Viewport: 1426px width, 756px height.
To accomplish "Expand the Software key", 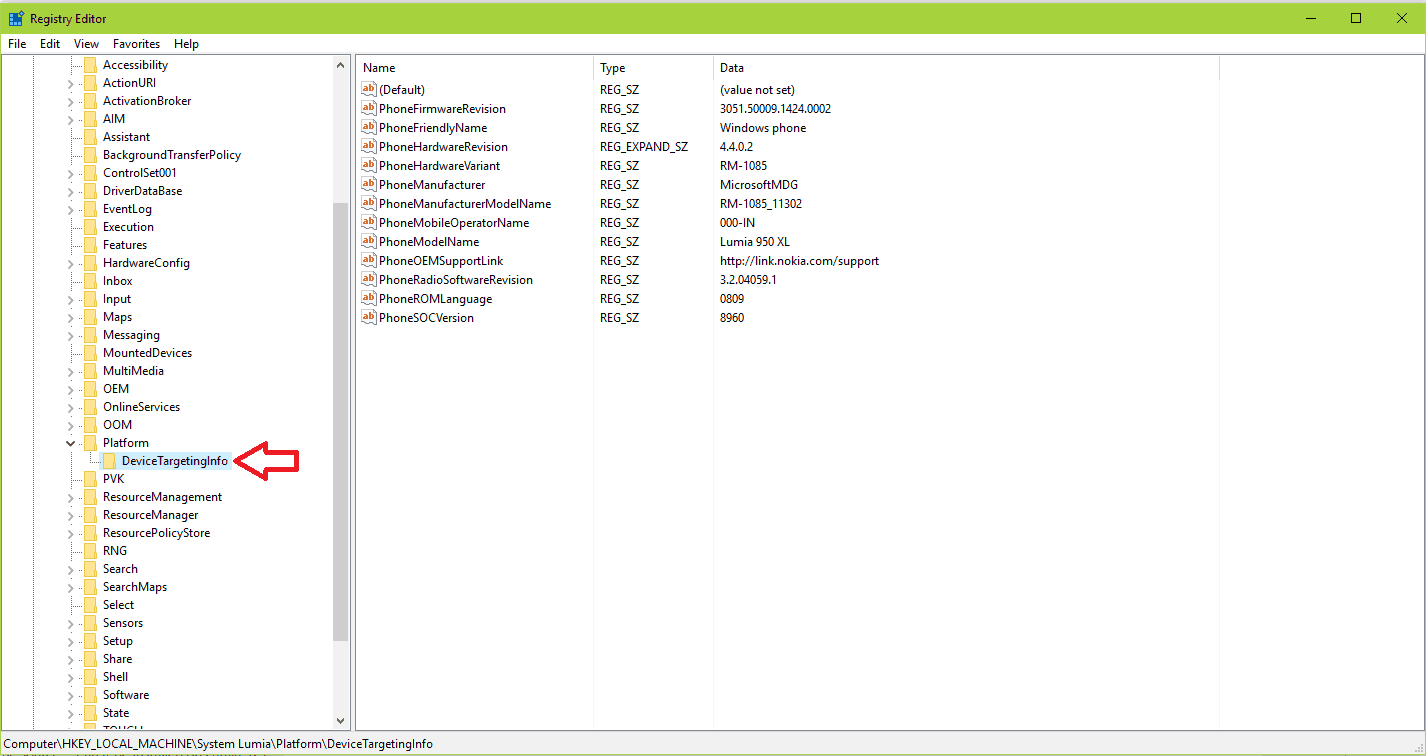I will pyautogui.click(x=70, y=695).
